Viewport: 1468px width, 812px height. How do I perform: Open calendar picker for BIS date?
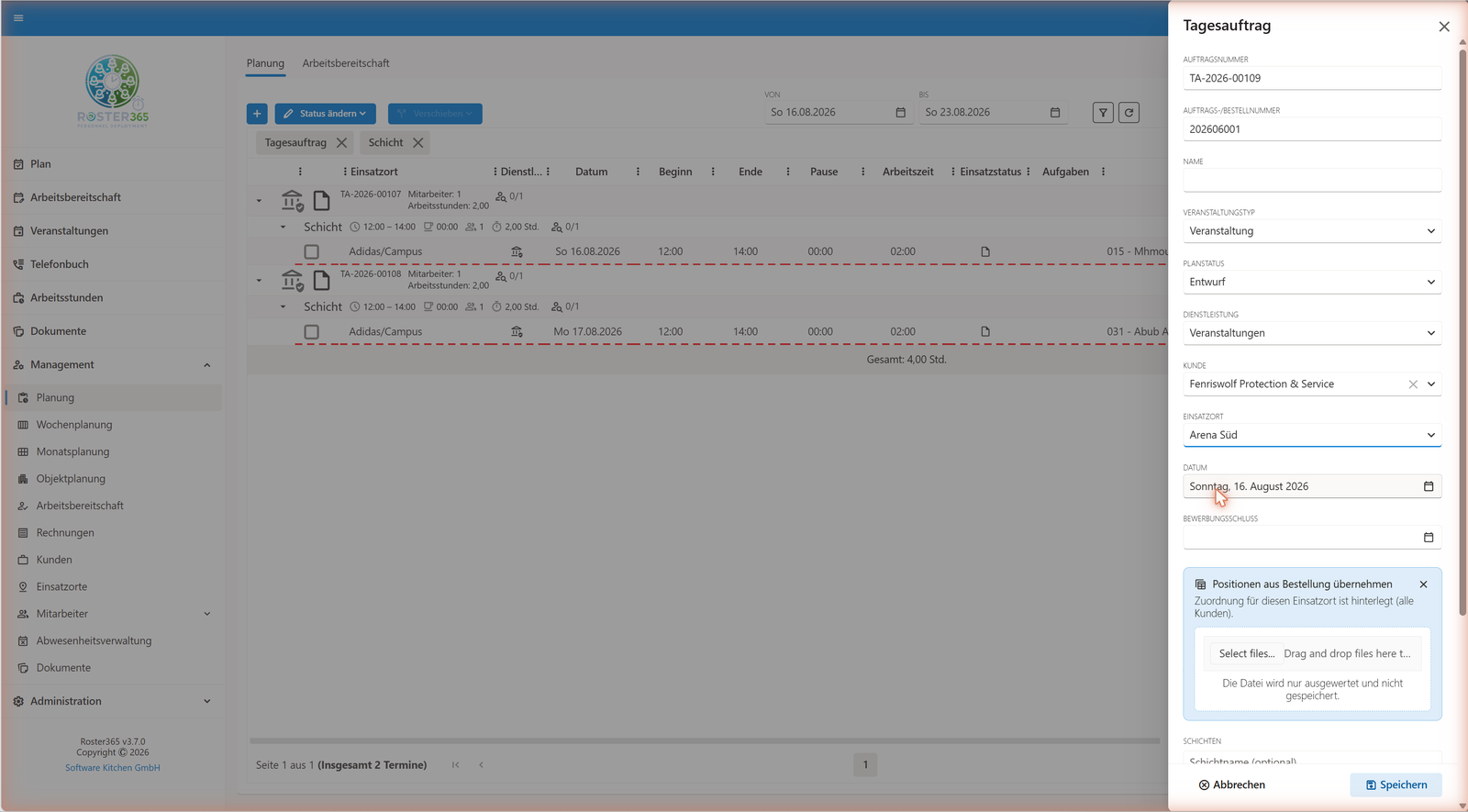tap(1055, 112)
